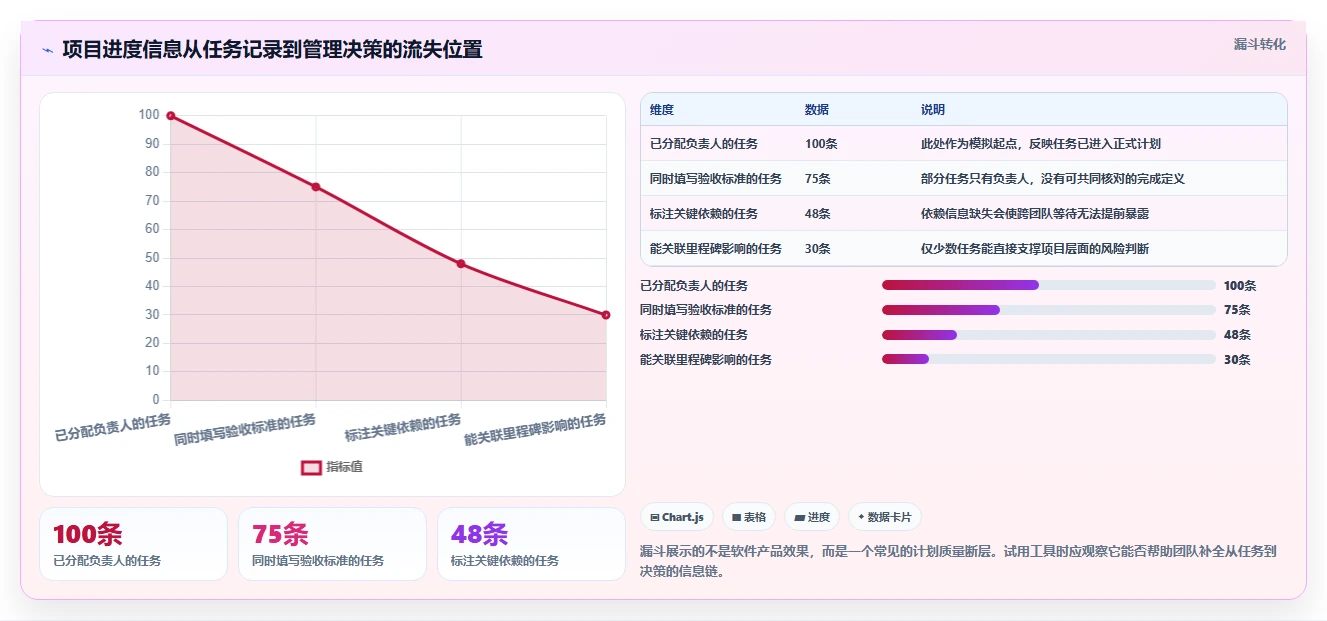Click the heading 项目进度信息从任务记录到管理决策的流失位置
This screenshot has width=1327, height=621.
tap(272, 49)
